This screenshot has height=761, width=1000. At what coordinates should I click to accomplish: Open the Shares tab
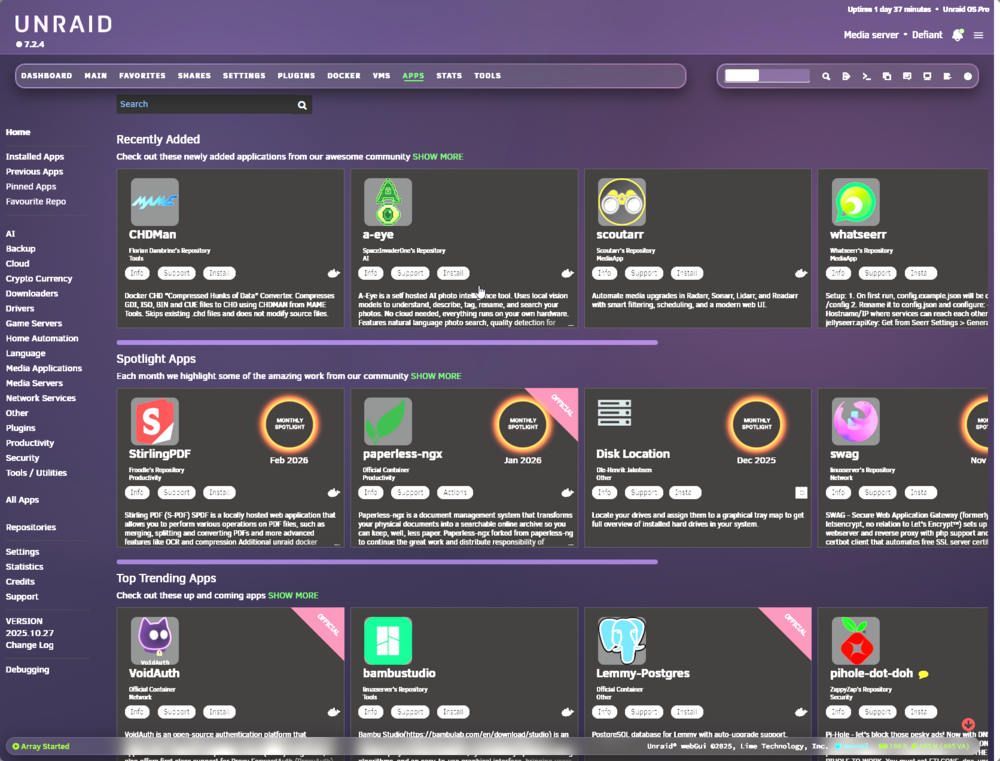[x=194, y=76]
